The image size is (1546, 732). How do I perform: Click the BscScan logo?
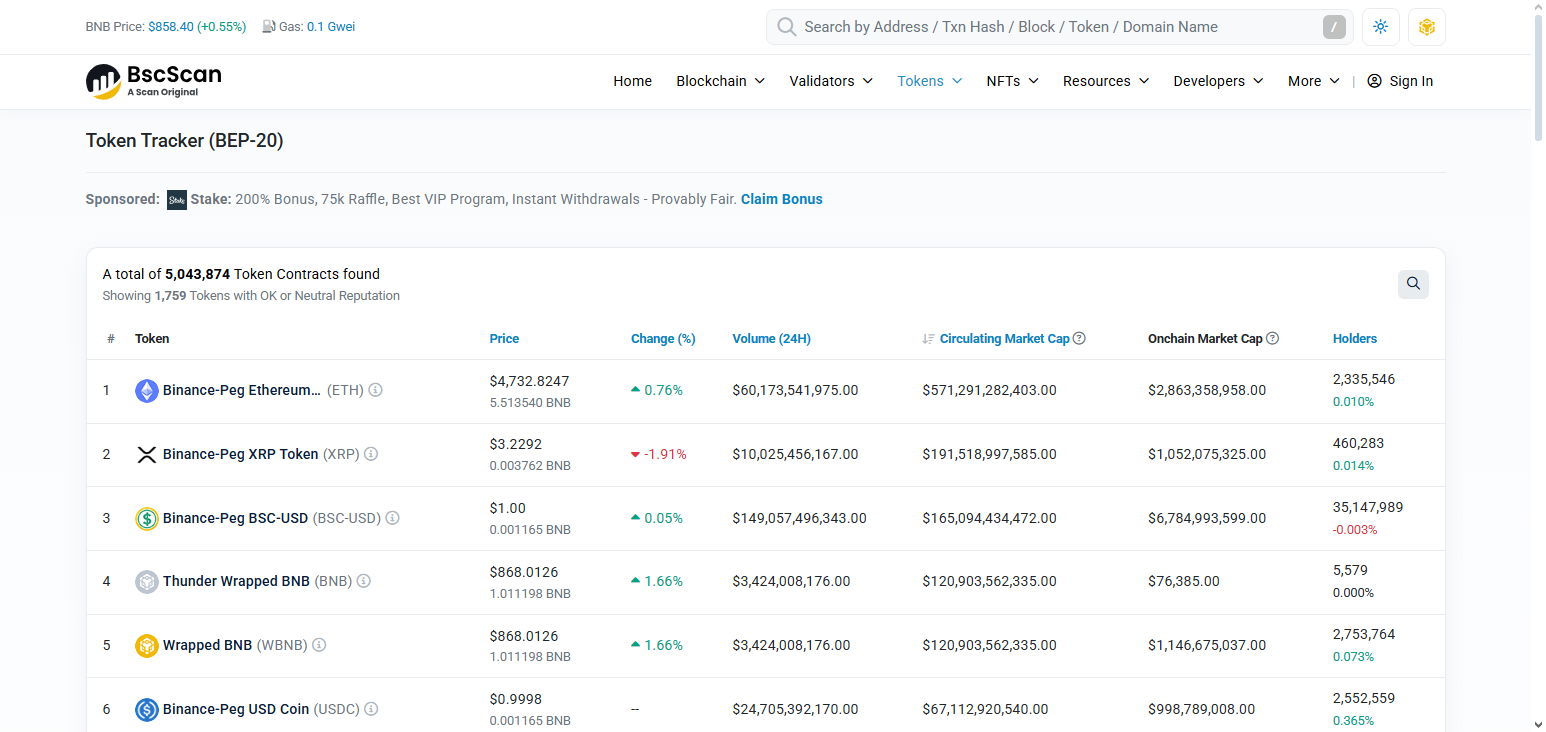(x=152, y=81)
